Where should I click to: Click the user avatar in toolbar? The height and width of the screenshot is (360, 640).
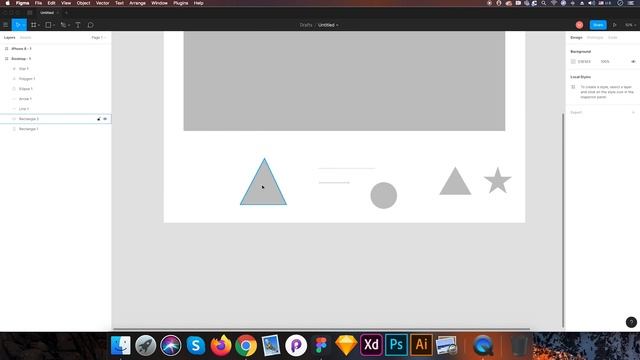coord(579,25)
